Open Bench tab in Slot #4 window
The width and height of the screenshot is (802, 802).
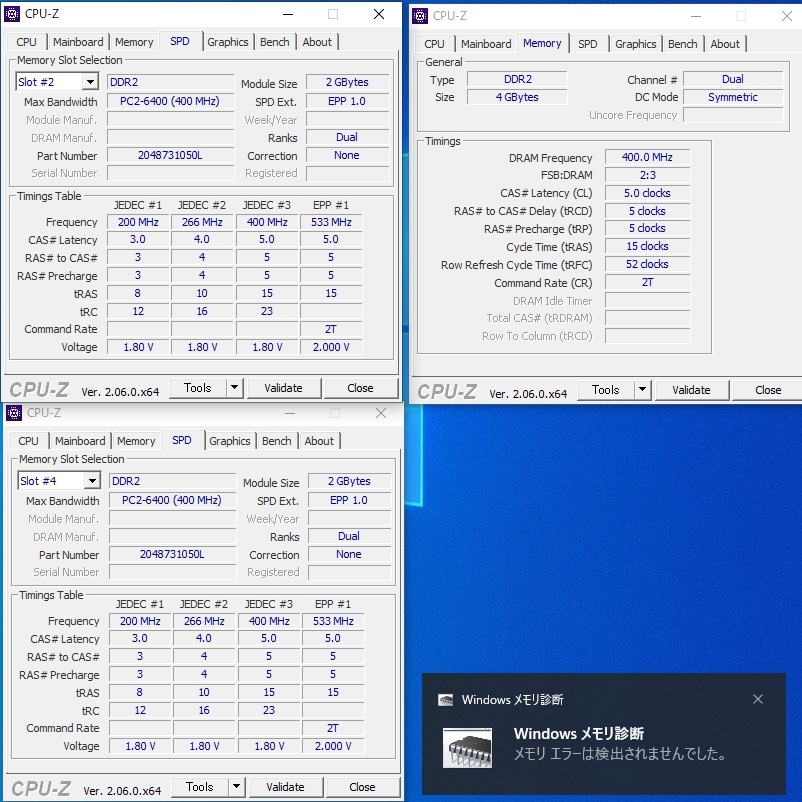click(277, 441)
